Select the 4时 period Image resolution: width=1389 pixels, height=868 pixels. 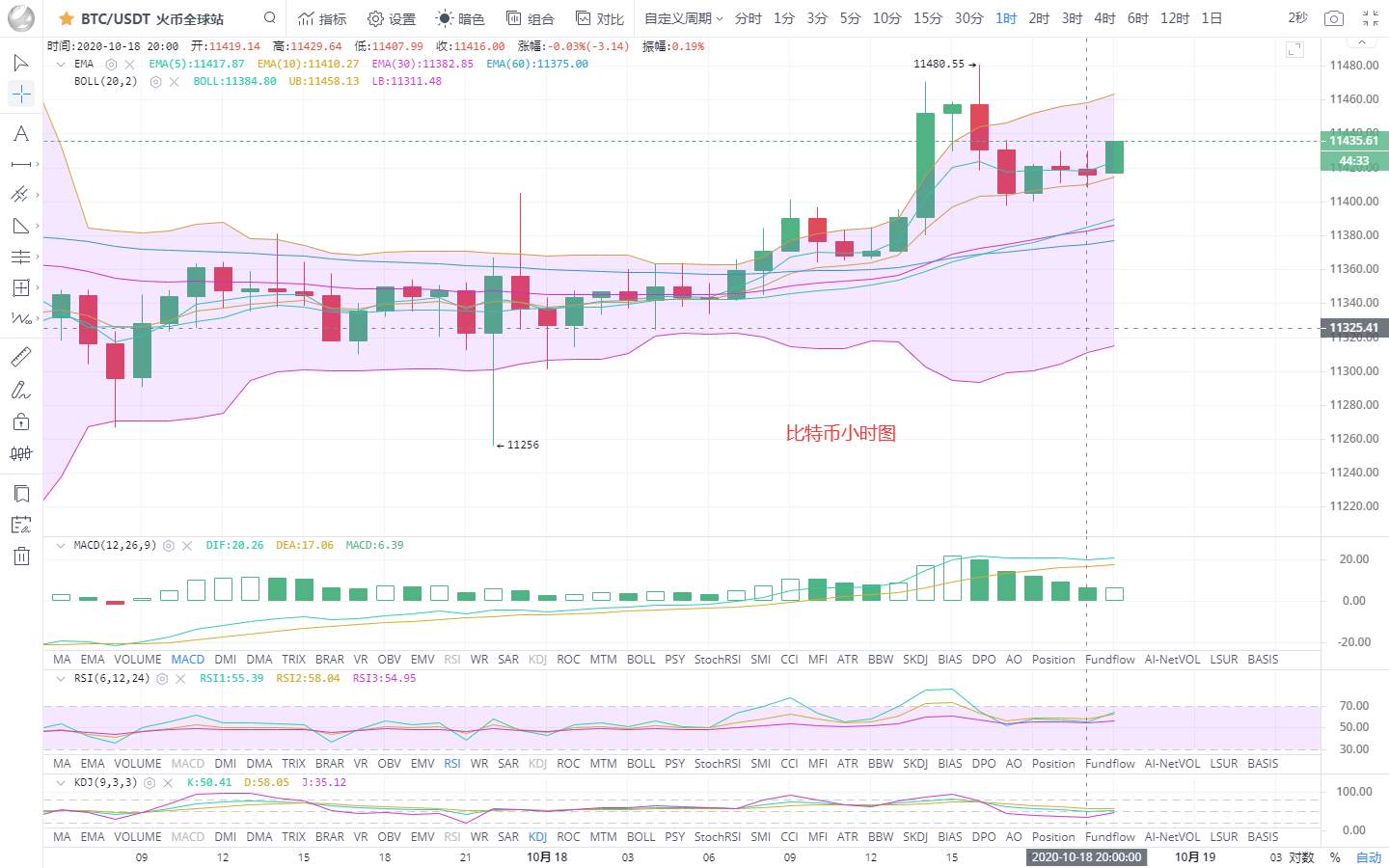pos(1104,18)
